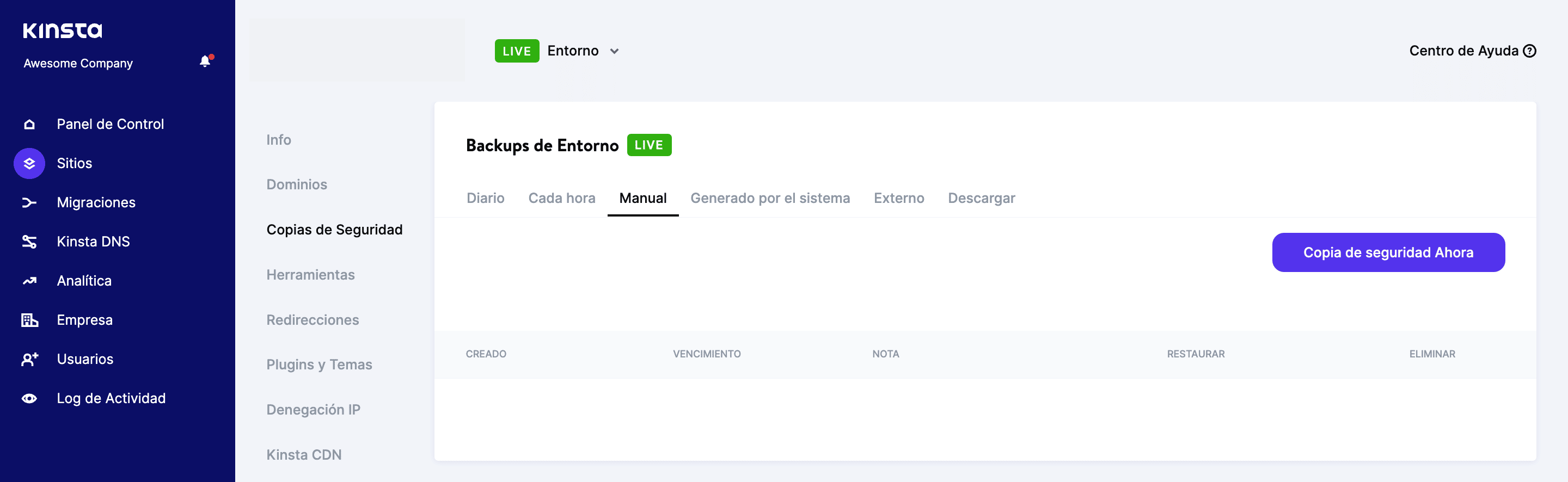The image size is (1568, 482).
Task: Click the notification bell icon
Action: (205, 61)
